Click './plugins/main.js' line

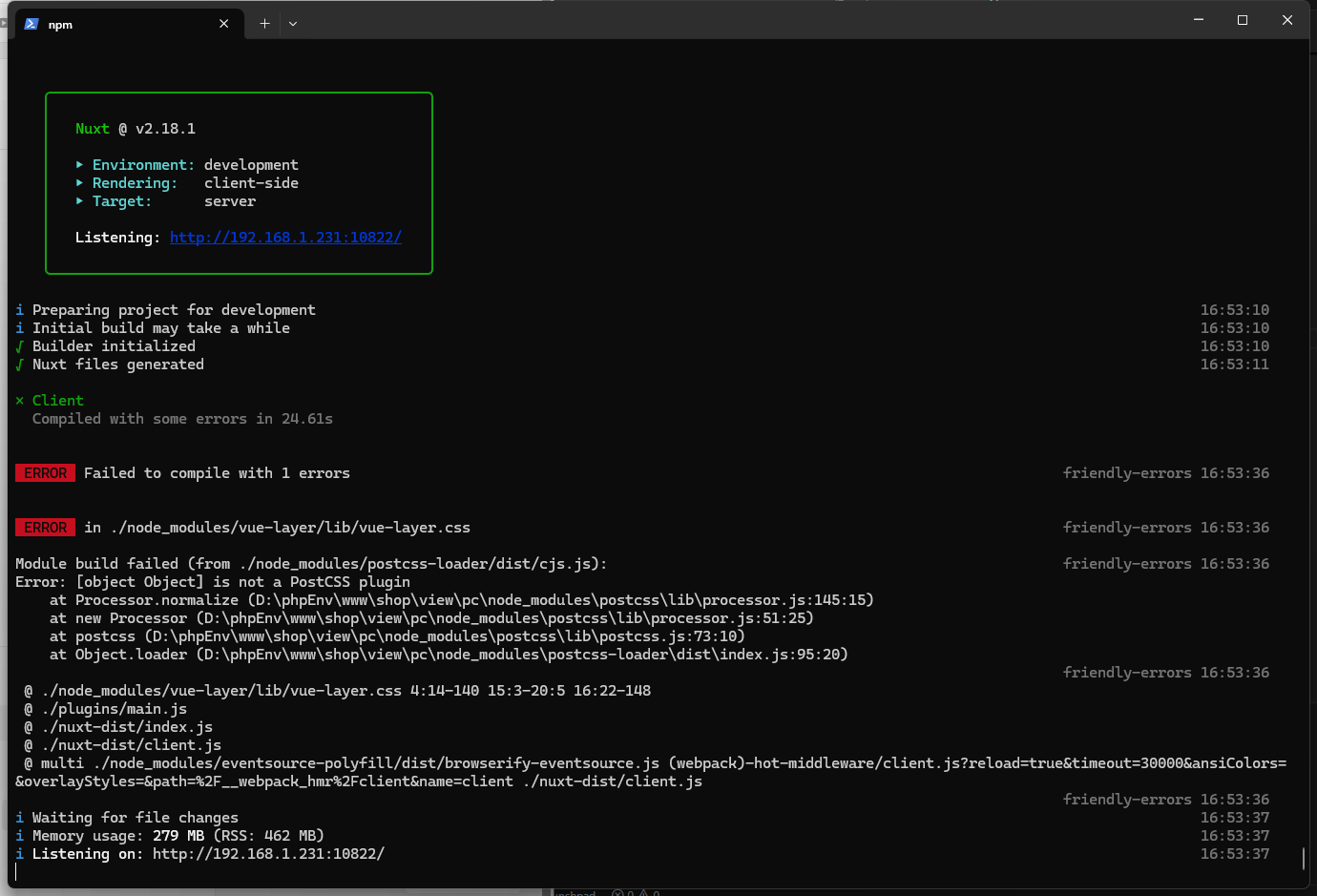106,709
